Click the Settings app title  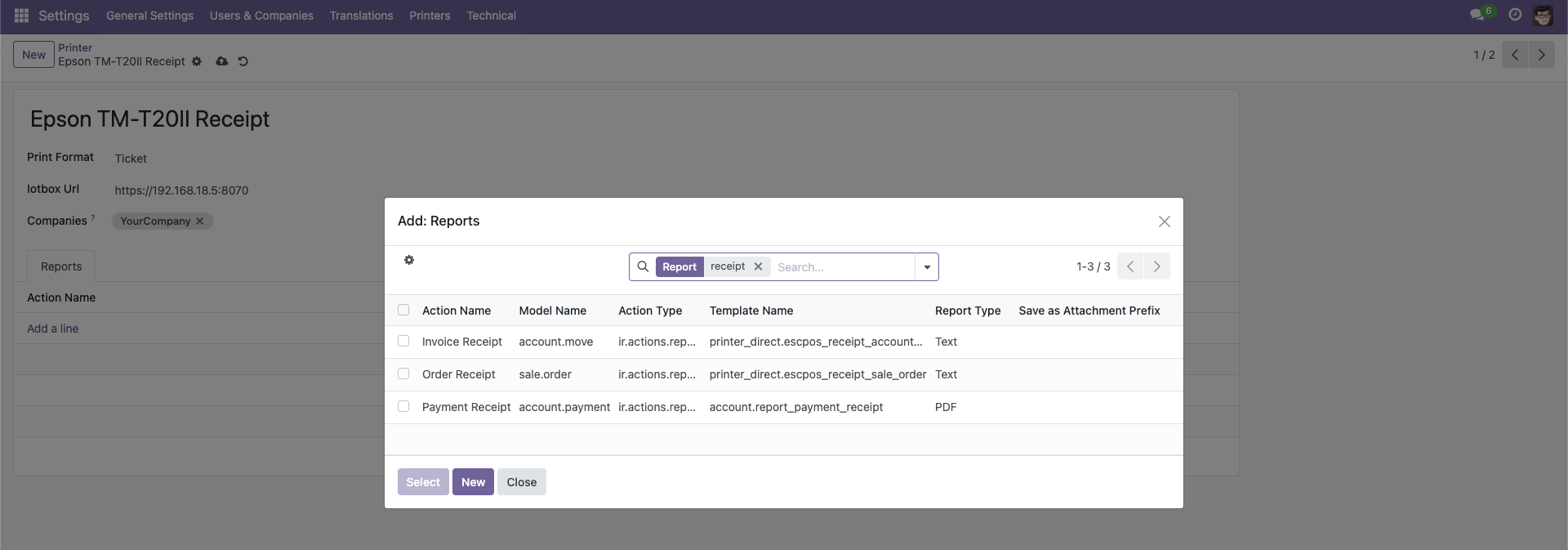(x=64, y=16)
